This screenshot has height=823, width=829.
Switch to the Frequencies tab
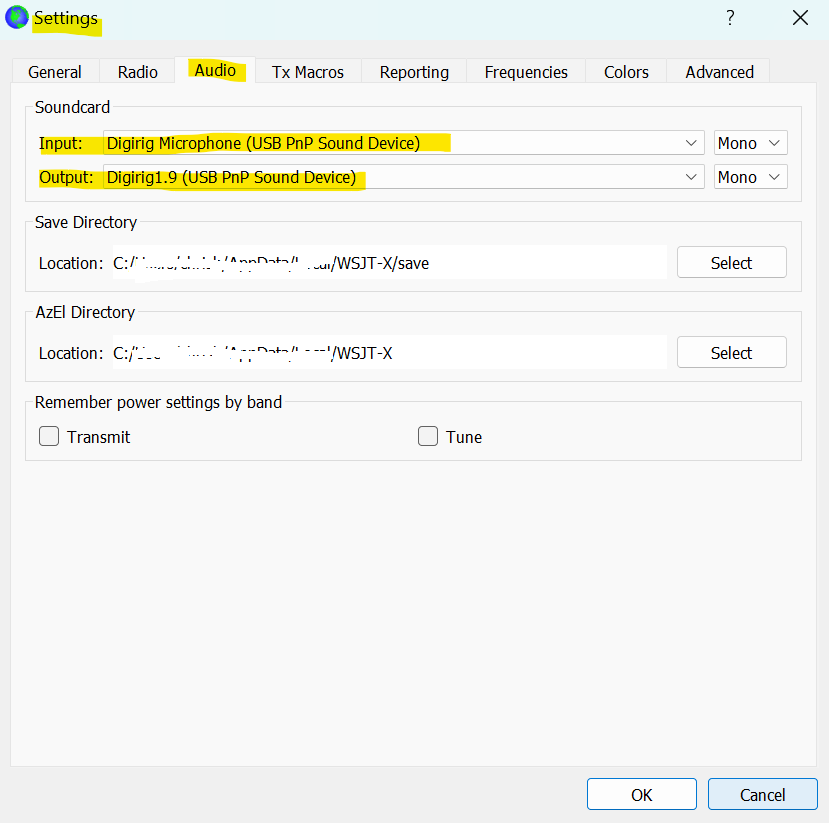pos(526,71)
